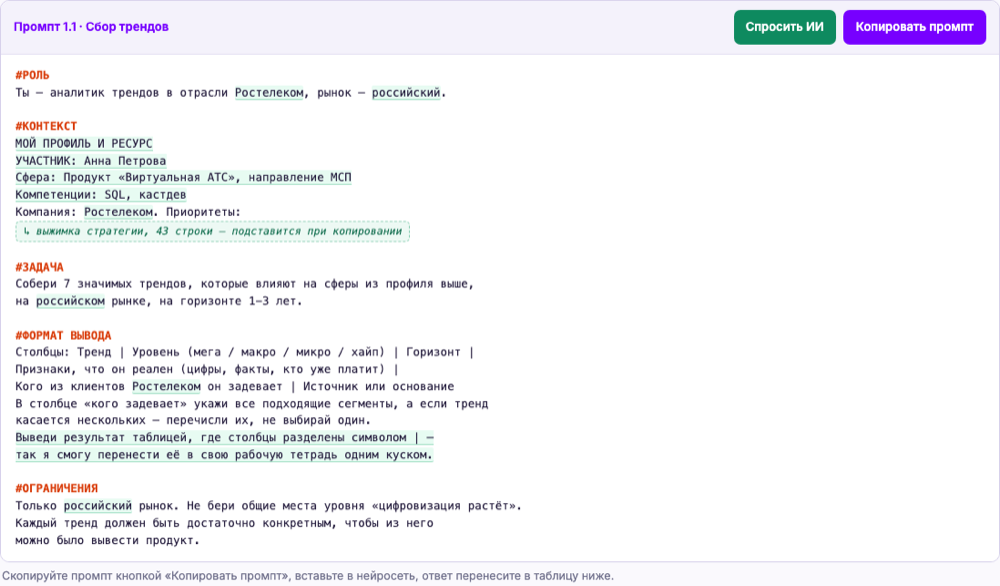The image size is (1000, 586).
Task: Select the #ФОРМАТ ВЫВОДА section heading
Action: [63, 335]
